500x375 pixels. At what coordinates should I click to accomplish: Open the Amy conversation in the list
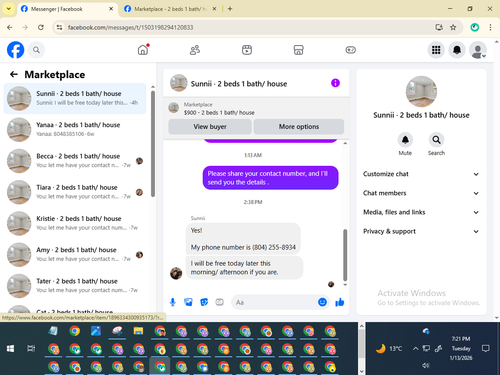tap(75, 255)
